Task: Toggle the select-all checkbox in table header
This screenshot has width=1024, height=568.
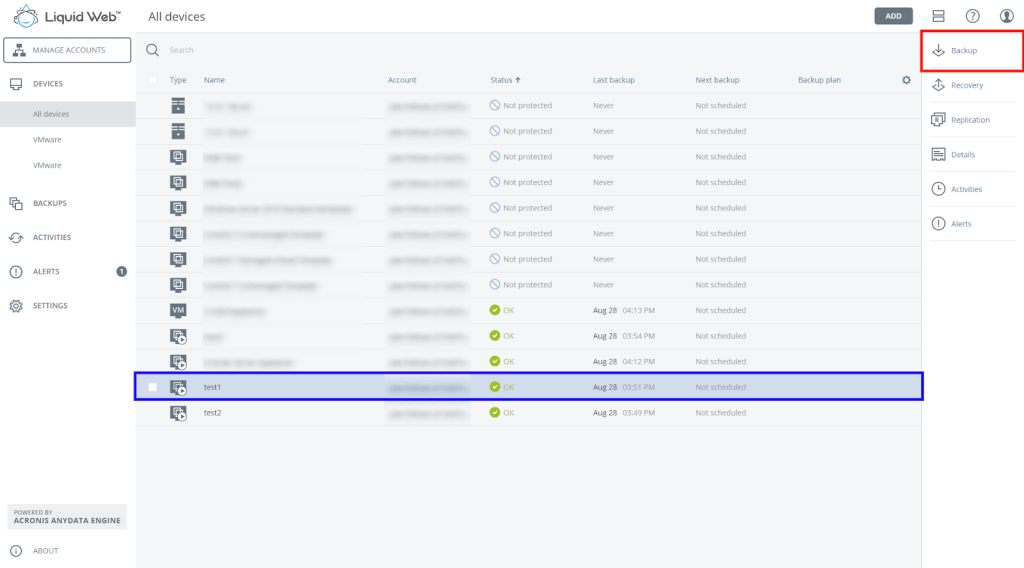Action: click(152, 80)
